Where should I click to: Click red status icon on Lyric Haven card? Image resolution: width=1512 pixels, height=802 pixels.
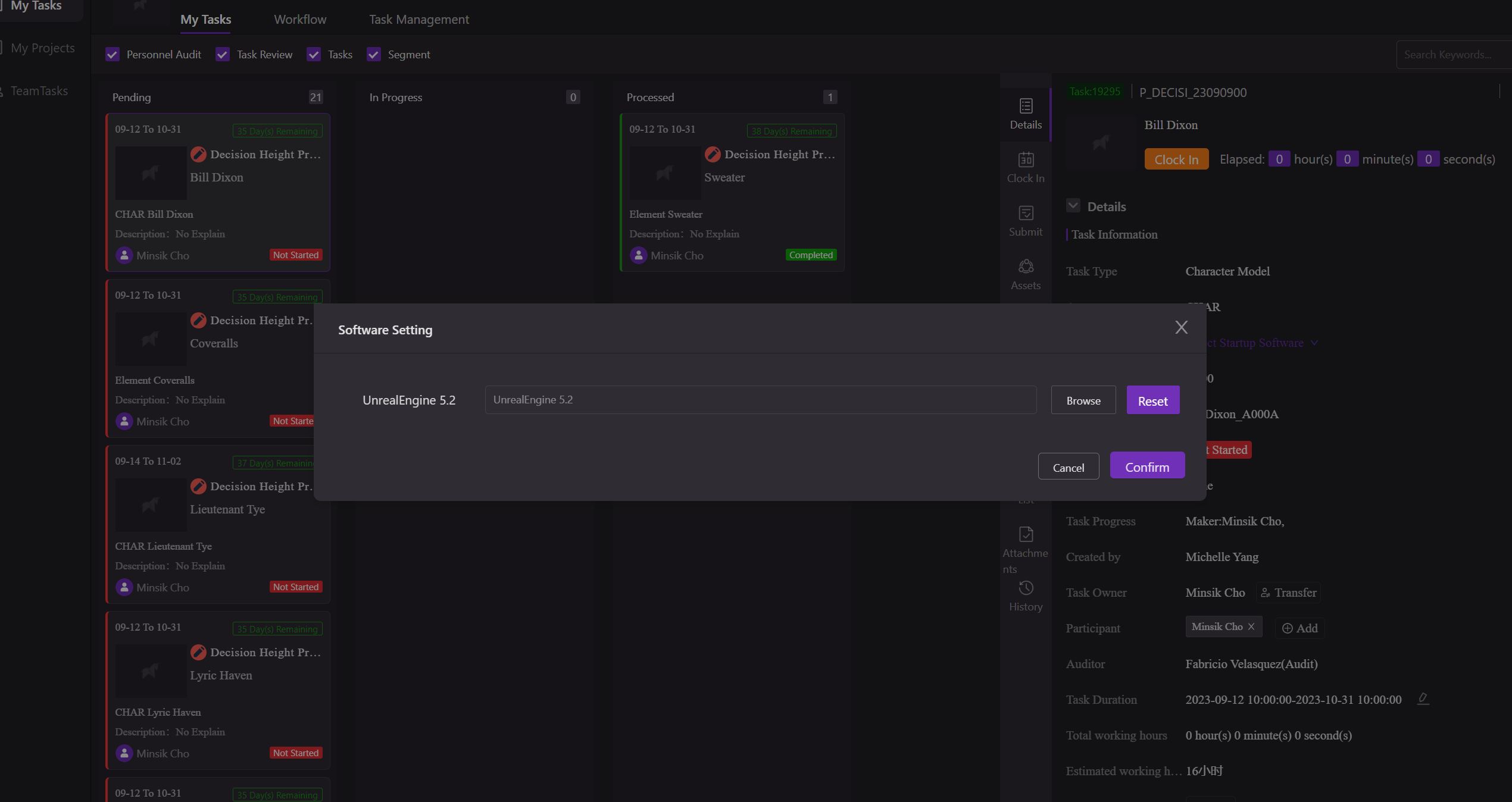[x=199, y=653]
